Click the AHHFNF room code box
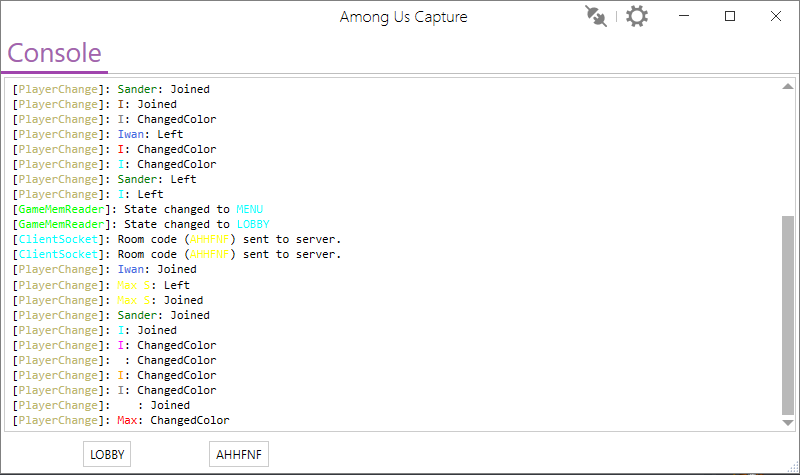The image size is (800, 475). click(239, 454)
